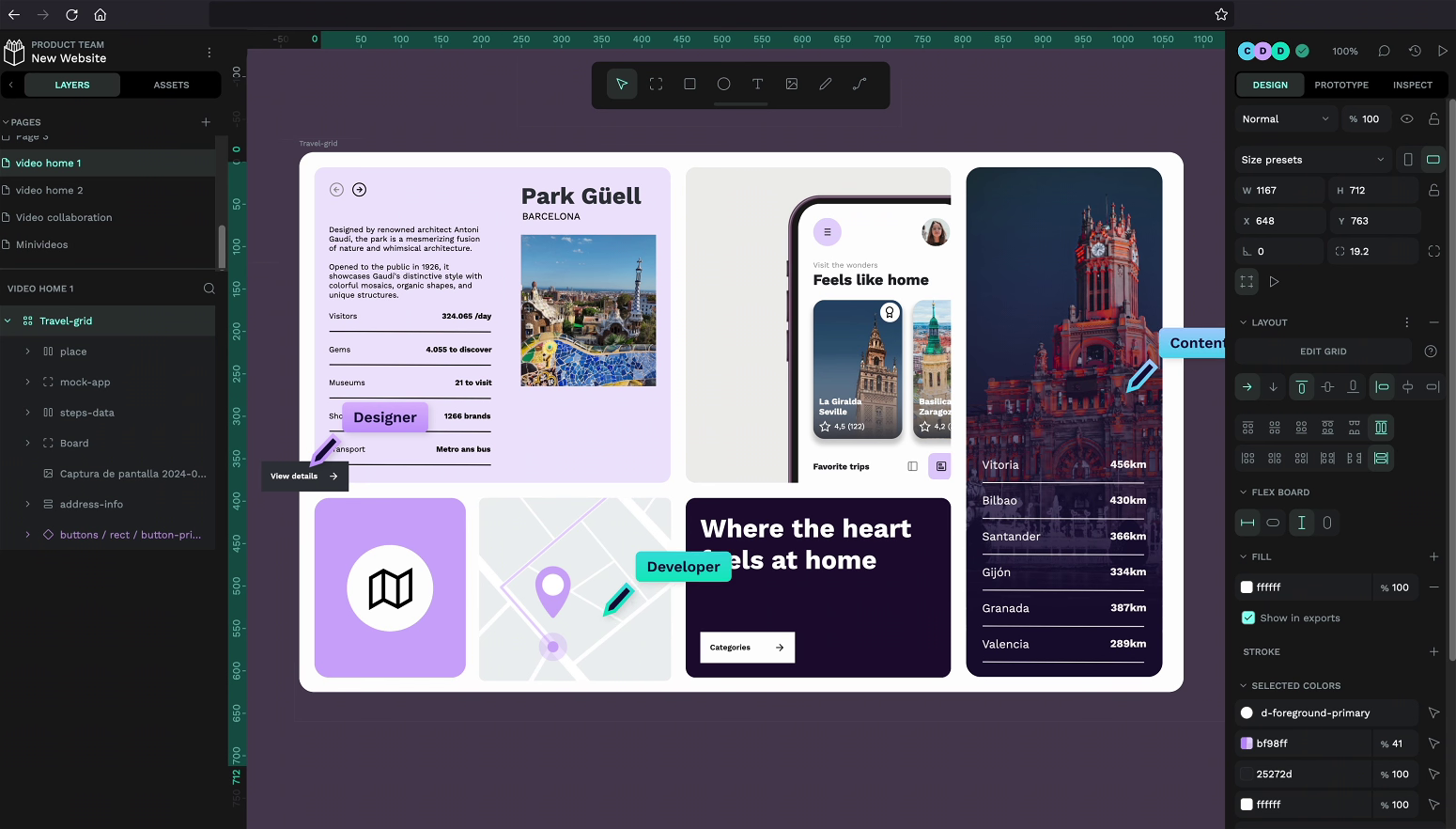Screen dimensions: 1456x829
Task: Expand the mock-app layer
Action: tap(27, 382)
